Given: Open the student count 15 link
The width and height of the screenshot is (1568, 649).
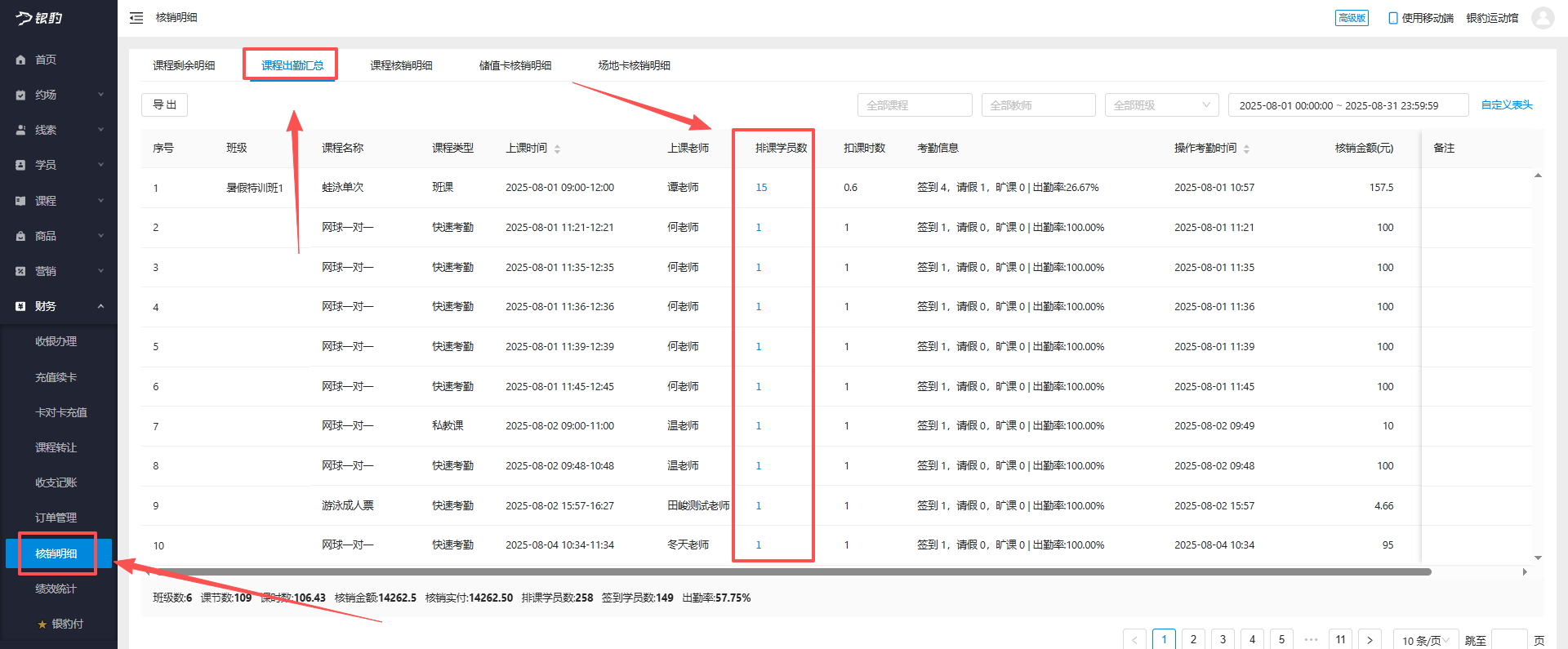Looking at the screenshot, I should [x=761, y=188].
